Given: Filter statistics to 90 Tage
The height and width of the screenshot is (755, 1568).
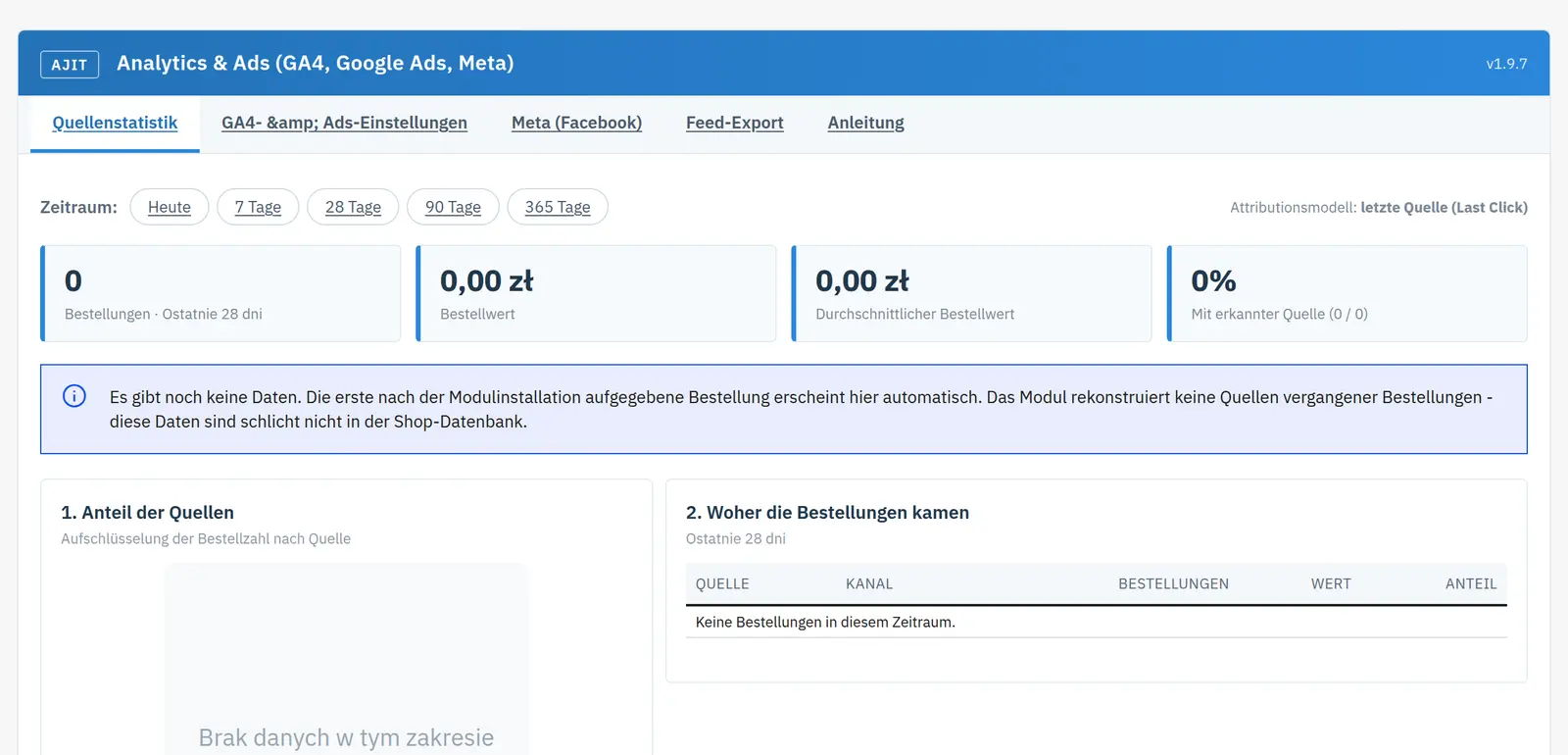Looking at the screenshot, I should click(453, 207).
